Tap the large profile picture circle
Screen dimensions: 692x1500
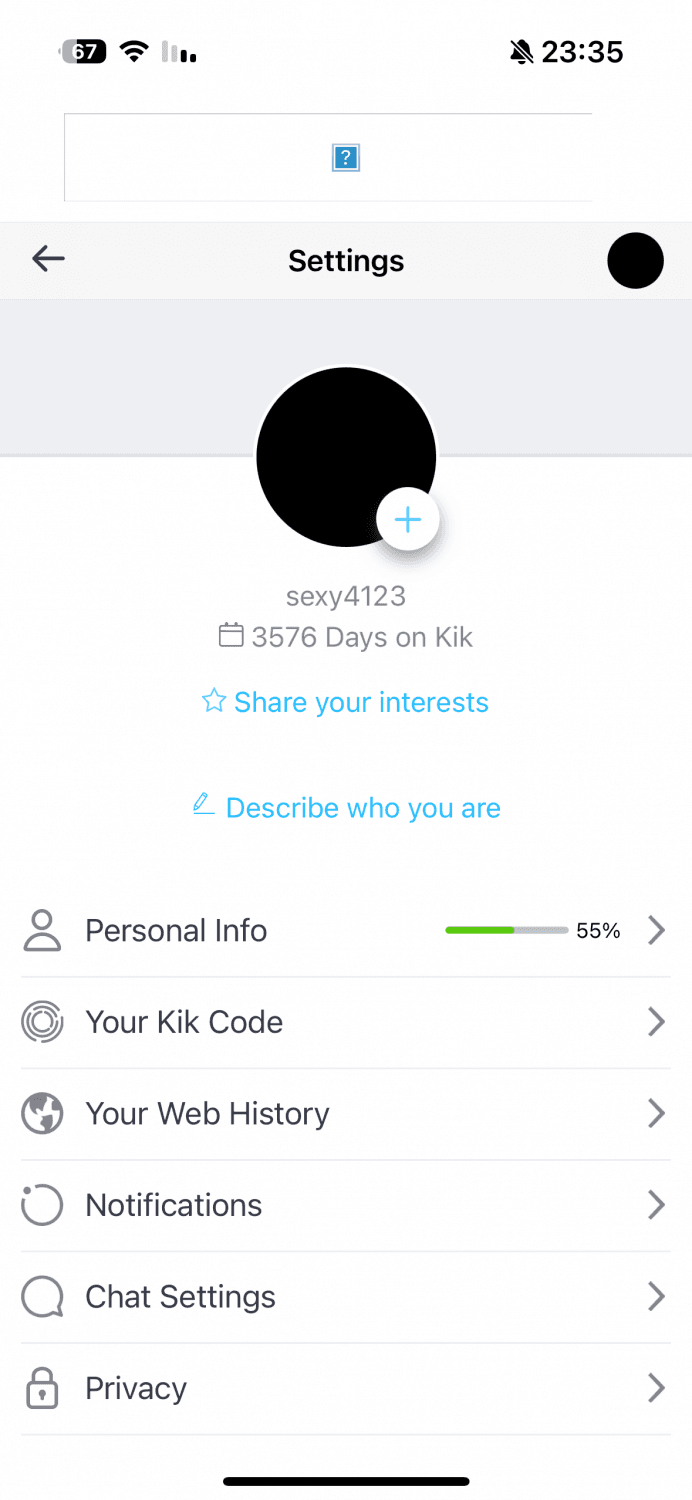tap(346, 457)
